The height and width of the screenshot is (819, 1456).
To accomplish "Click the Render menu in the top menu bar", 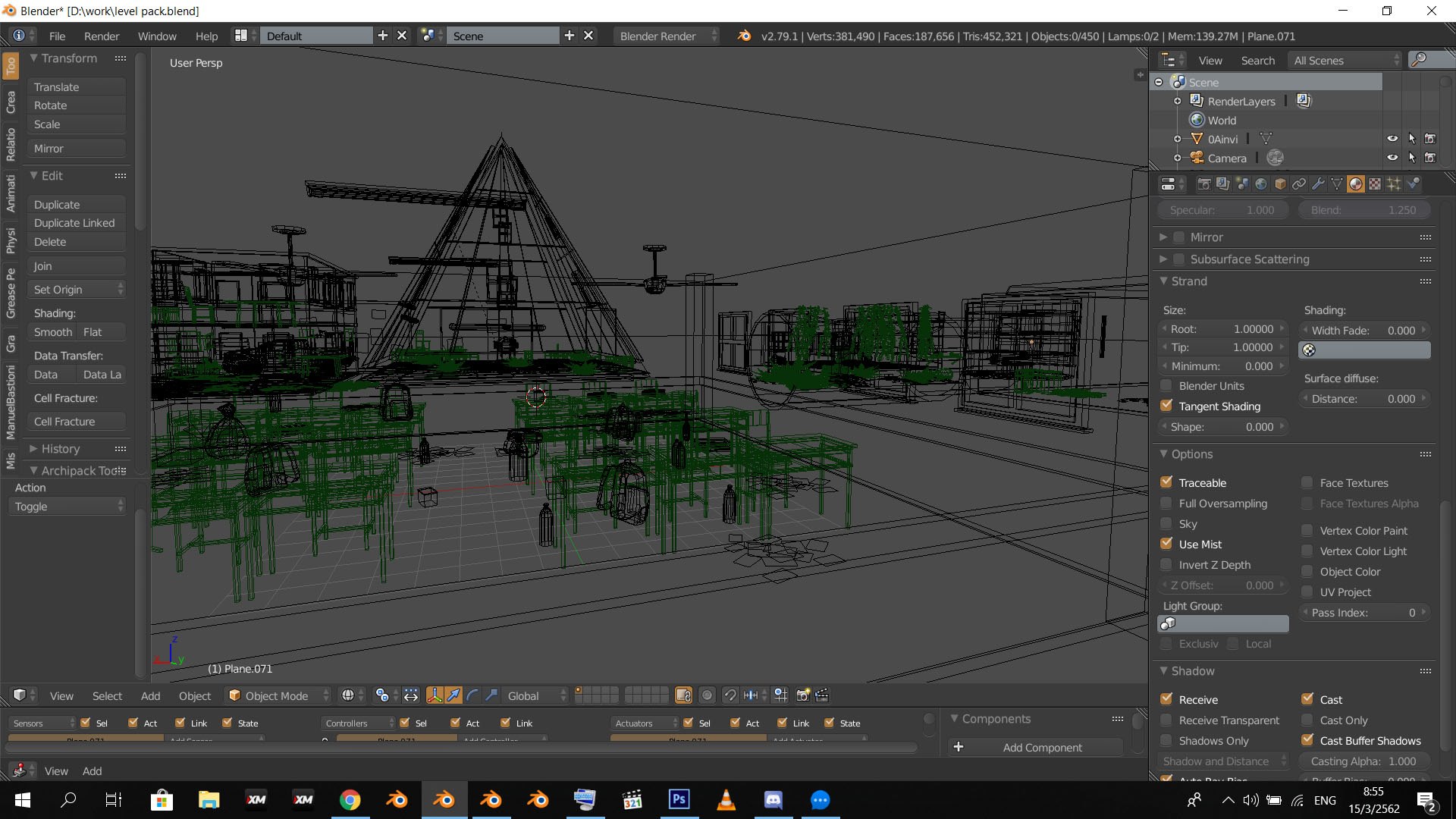I will tap(99, 36).
